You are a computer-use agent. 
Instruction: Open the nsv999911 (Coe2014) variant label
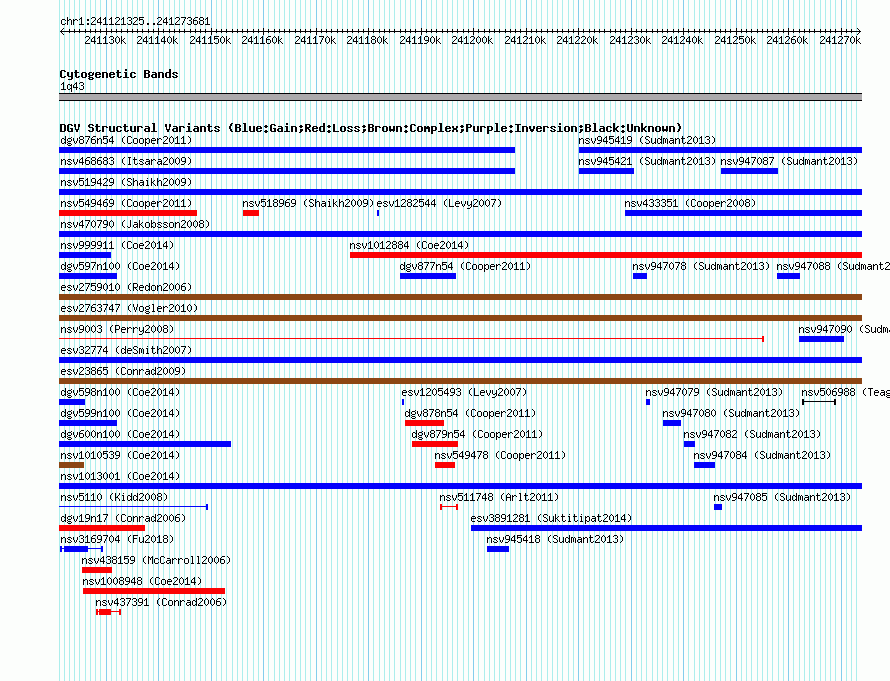[x=117, y=245]
